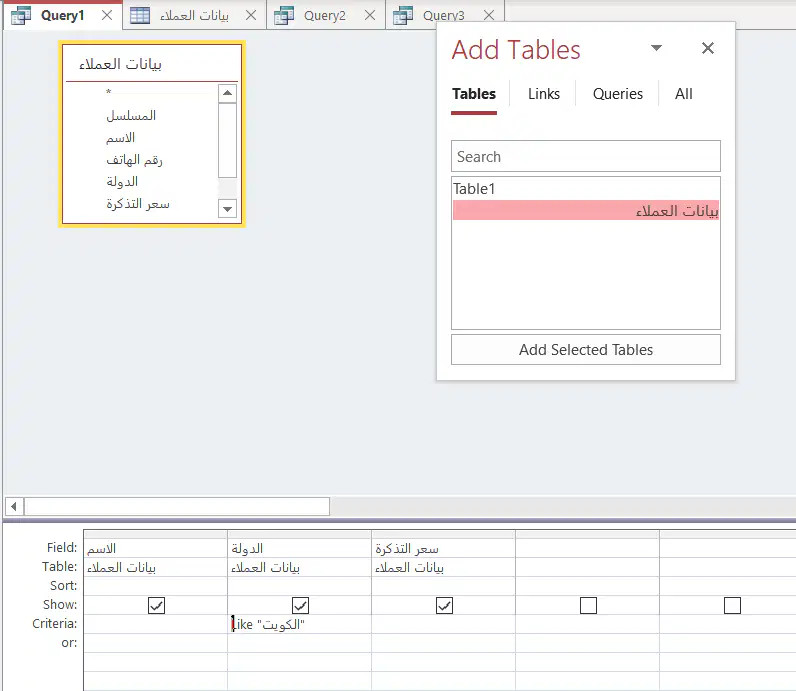Click Table cell under سعر التذكرة column
The image size is (796, 691).
[444, 567]
